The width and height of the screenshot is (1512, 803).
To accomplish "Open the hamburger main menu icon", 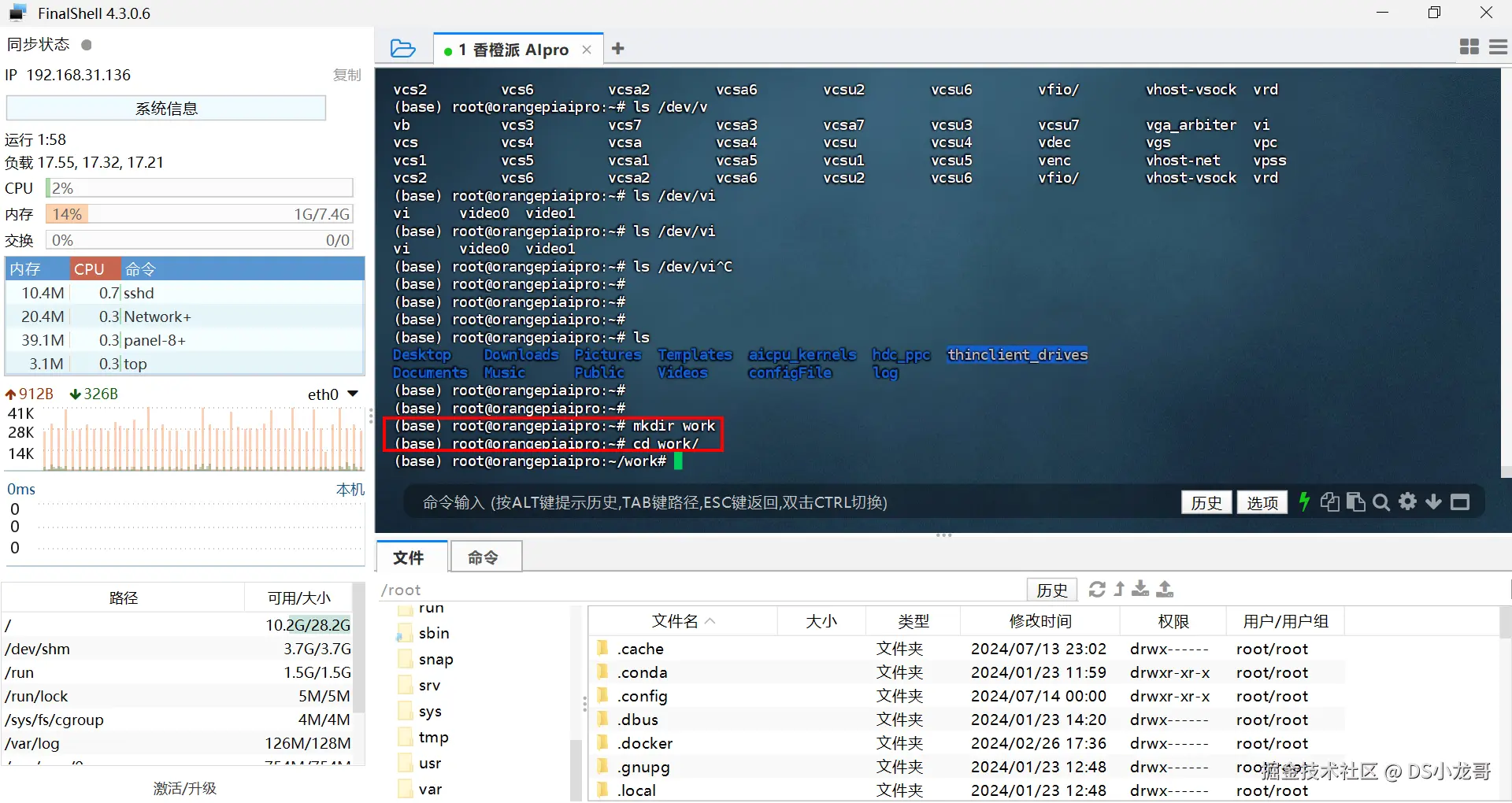I will coord(1499,47).
